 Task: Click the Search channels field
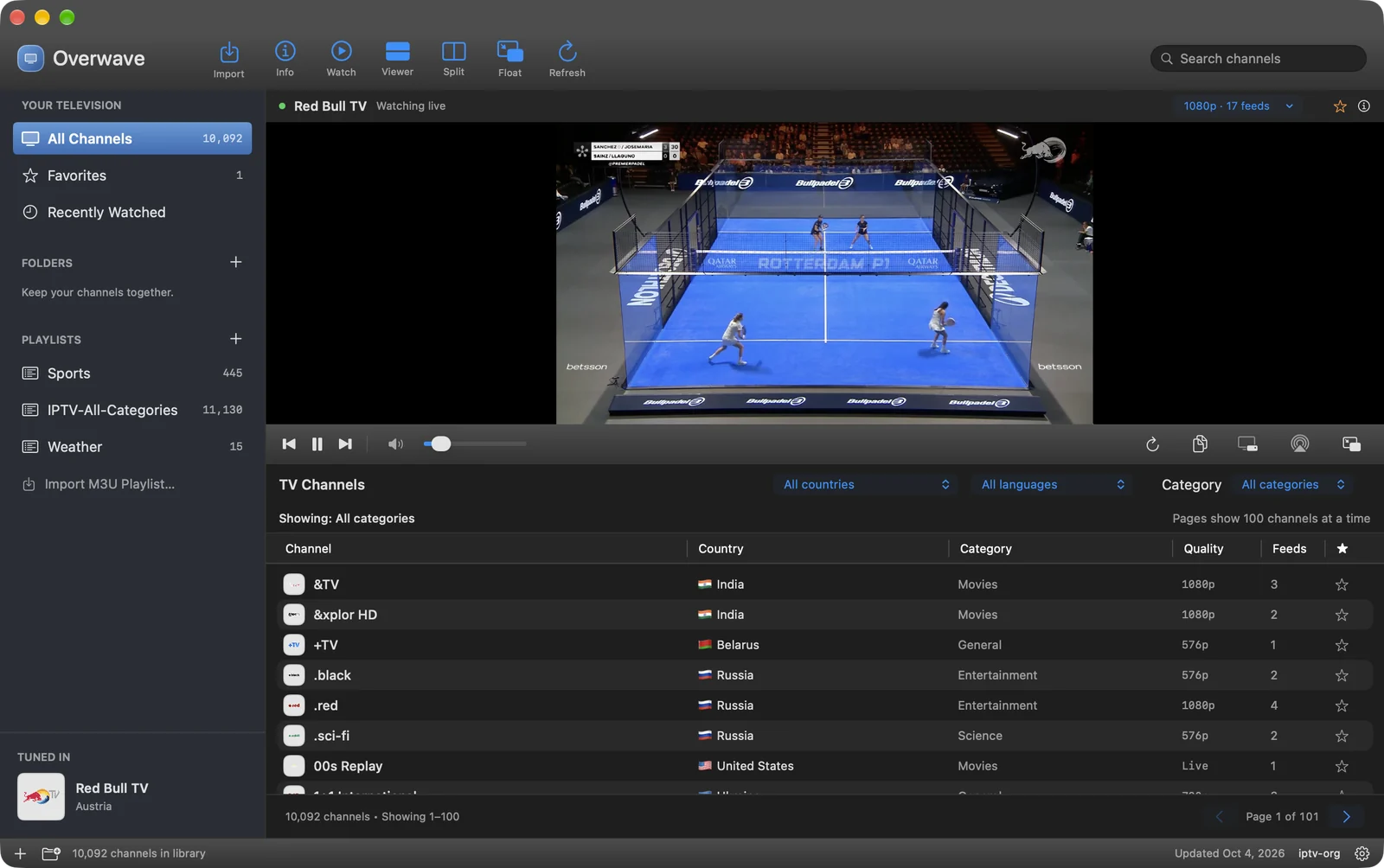pos(1258,59)
